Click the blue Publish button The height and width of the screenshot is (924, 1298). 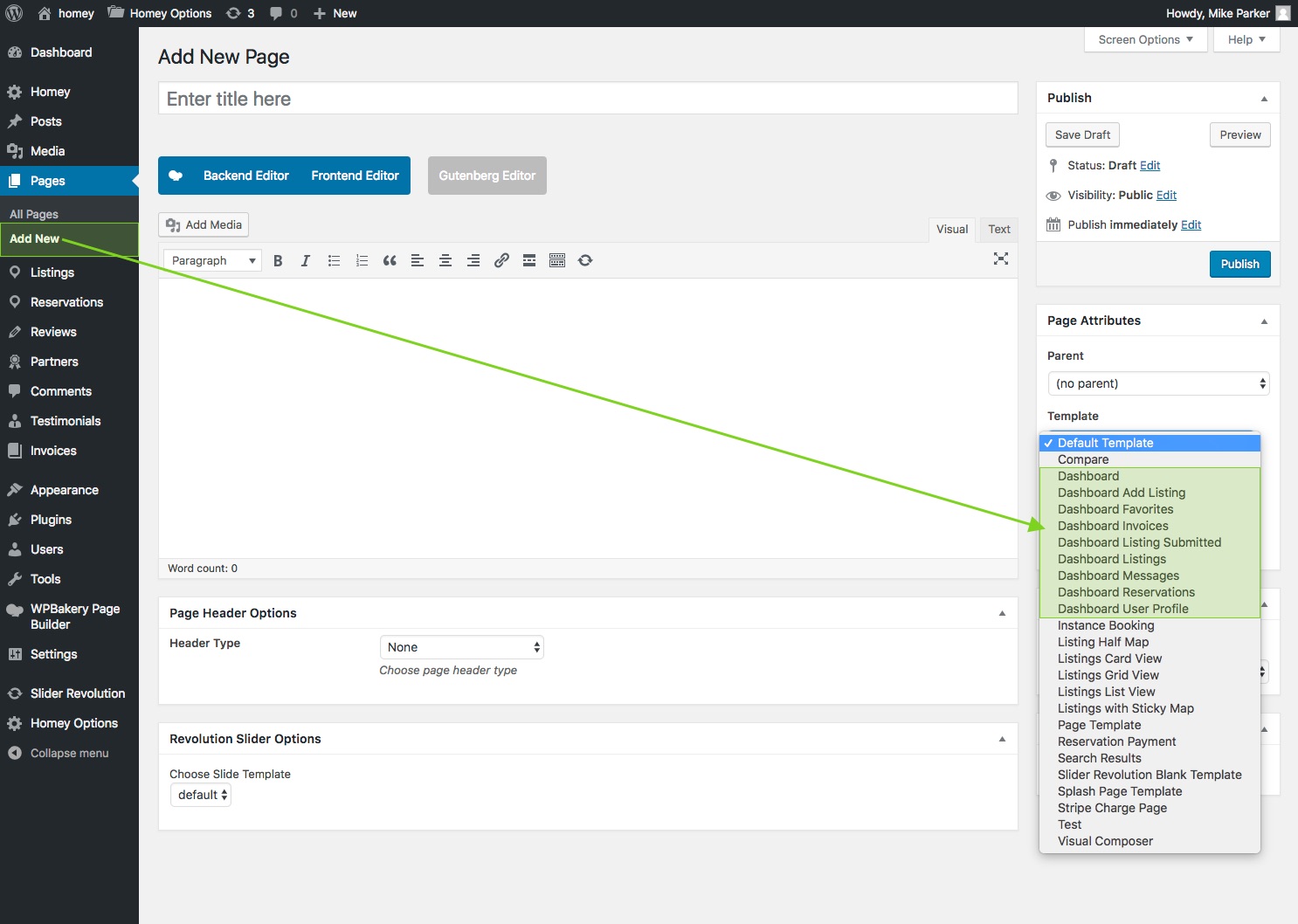click(1239, 264)
